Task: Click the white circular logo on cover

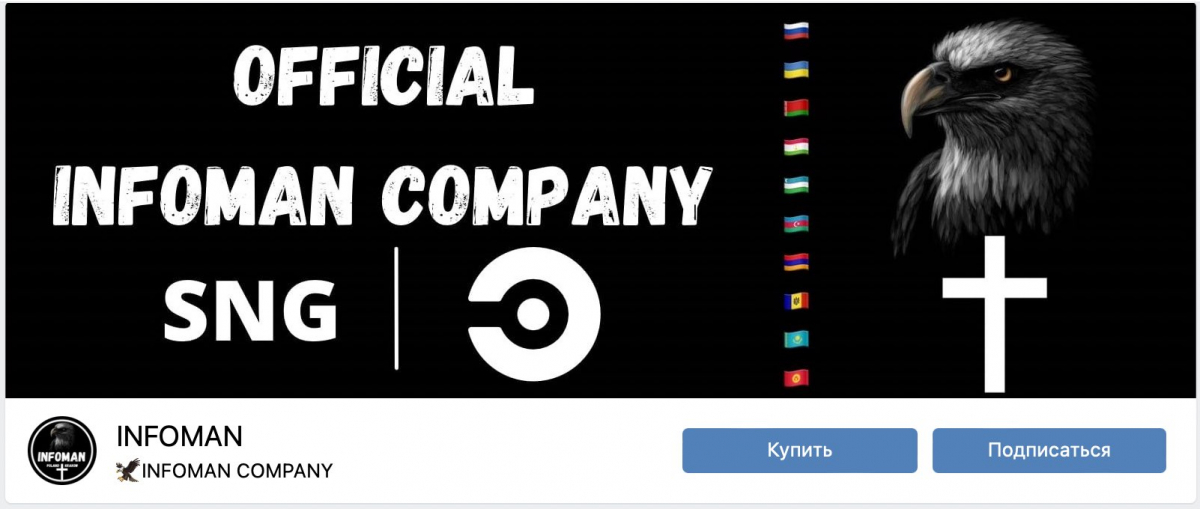Action: 535,314
